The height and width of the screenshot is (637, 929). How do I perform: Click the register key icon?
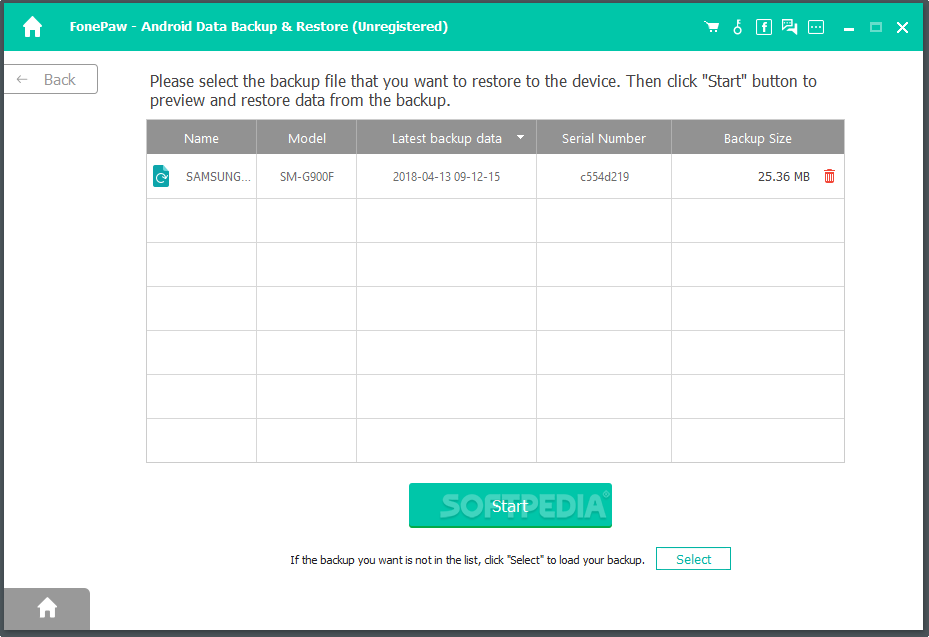pyautogui.click(x=738, y=27)
